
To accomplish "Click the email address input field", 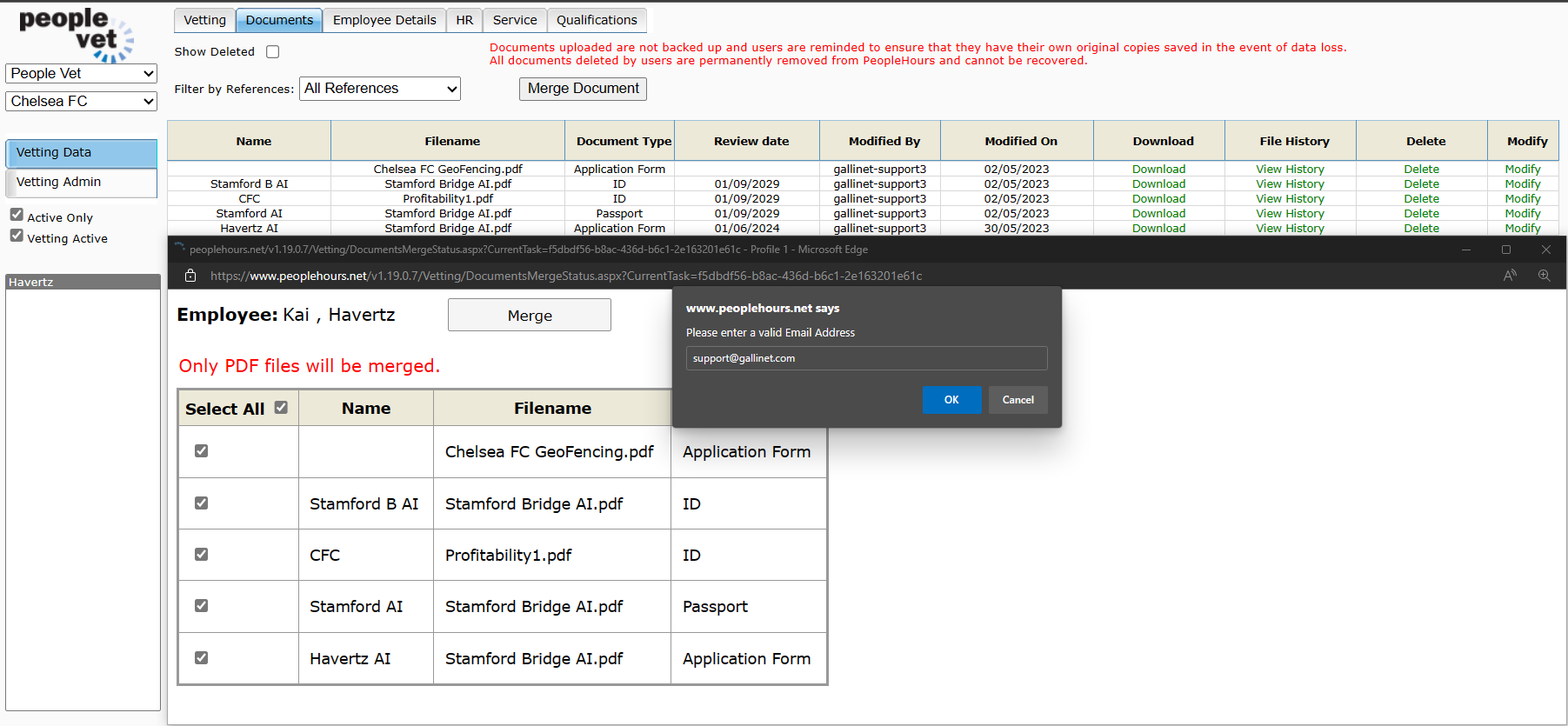I will [865, 358].
